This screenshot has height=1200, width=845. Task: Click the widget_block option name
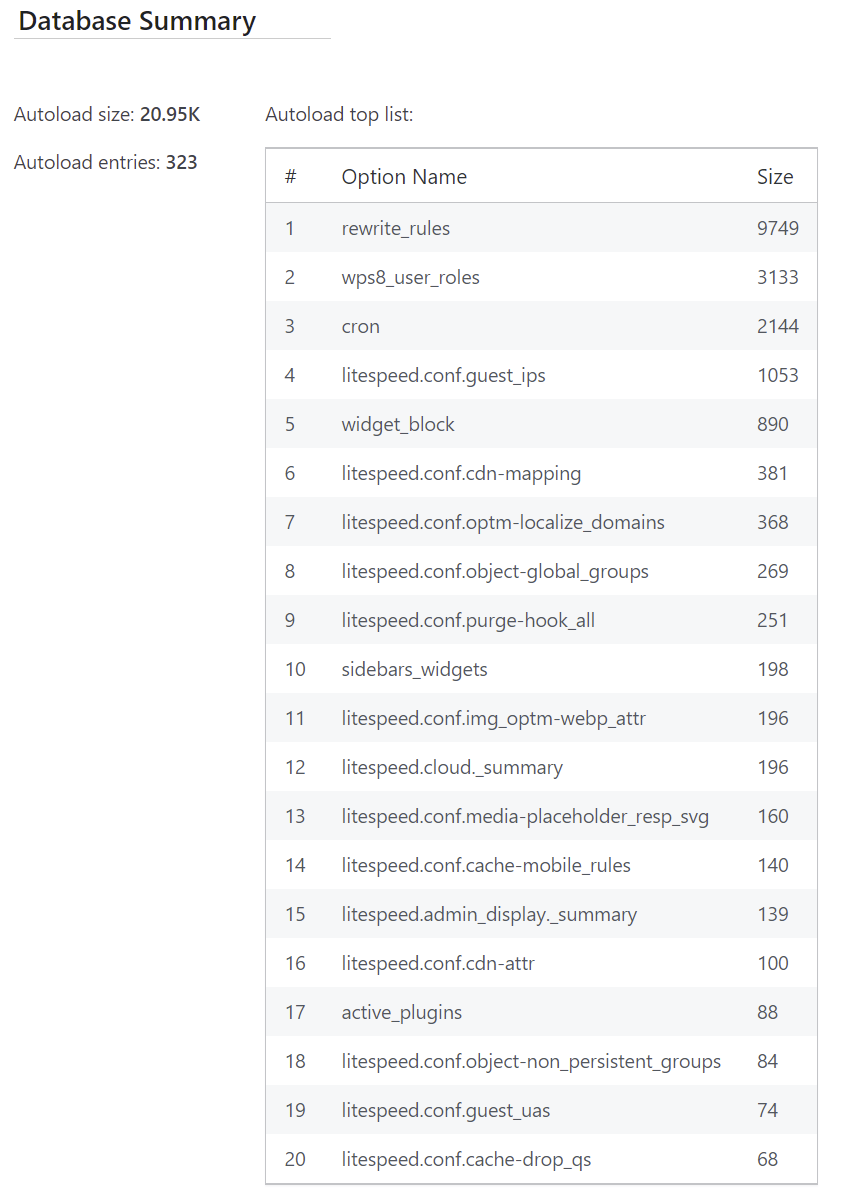pos(398,425)
